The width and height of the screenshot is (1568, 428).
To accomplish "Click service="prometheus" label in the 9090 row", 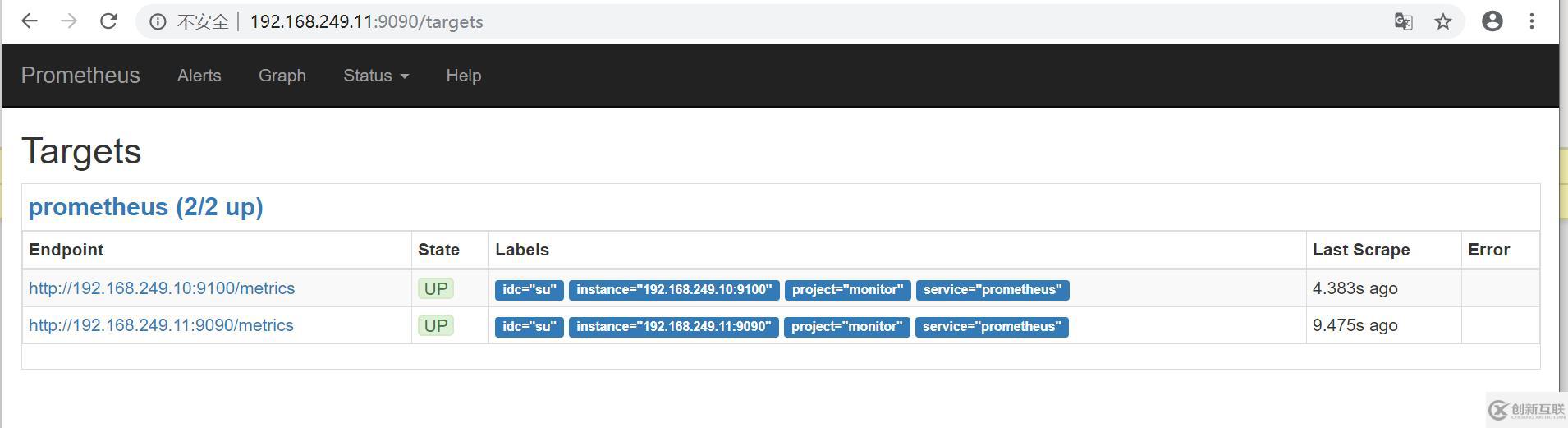I will pyautogui.click(x=992, y=327).
